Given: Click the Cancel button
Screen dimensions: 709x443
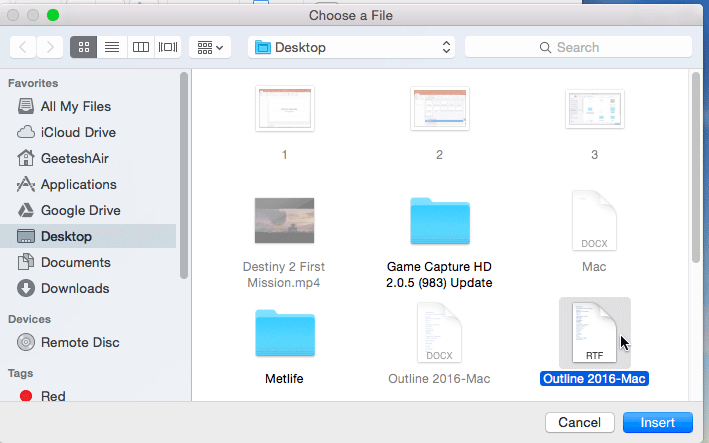Looking at the screenshot, I should pyautogui.click(x=580, y=423).
